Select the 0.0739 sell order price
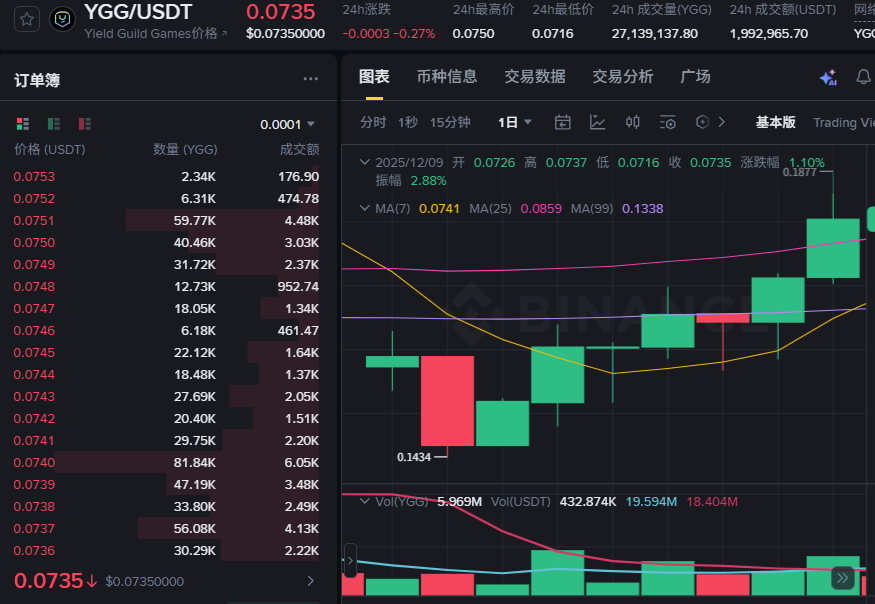Viewport: 875px width, 604px height. pyautogui.click(x=34, y=485)
